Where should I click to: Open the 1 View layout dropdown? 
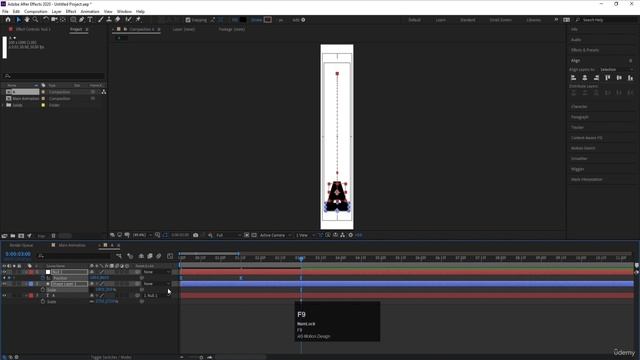click(304, 235)
